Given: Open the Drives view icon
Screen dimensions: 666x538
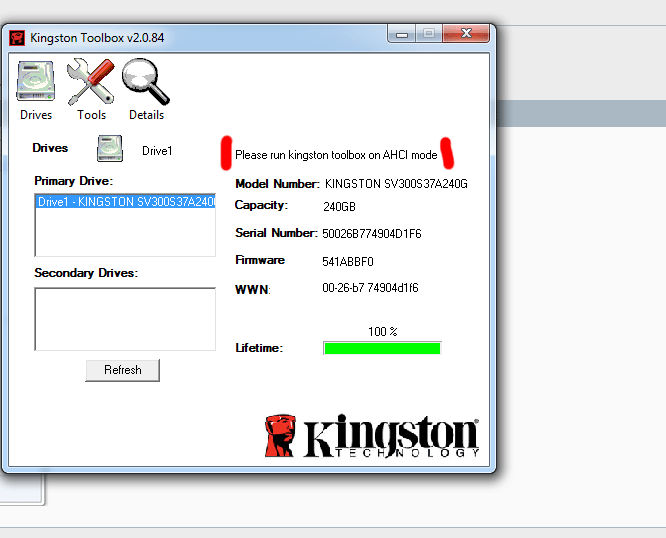Looking at the screenshot, I should click(x=36, y=81).
